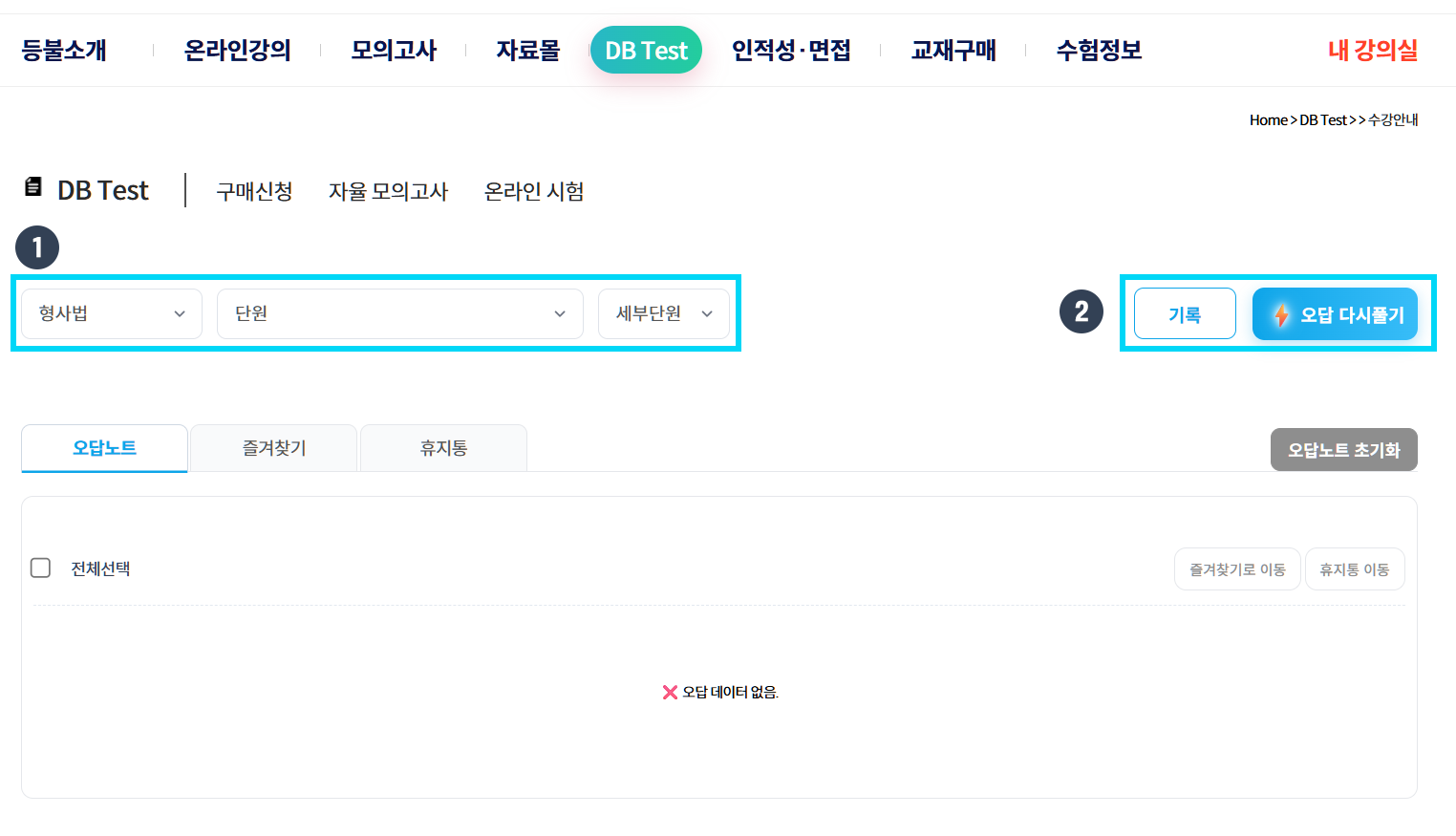Click the lightning bolt icon on 오답 다시풀기
The image size is (1456, 836).
click(x=1281, y=315)
